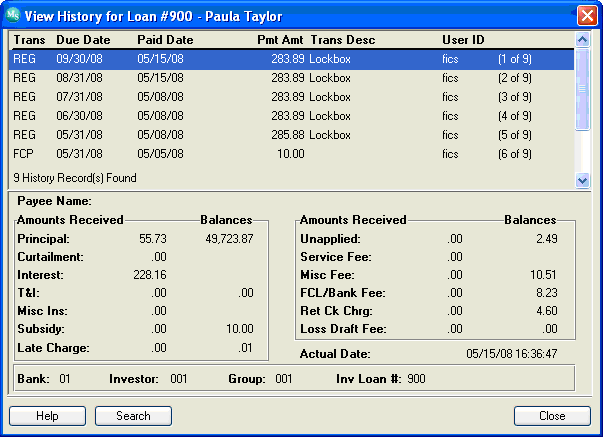This screenshot has height=437, width=603.
Task: Select the 285.88 Lockbox payment row
Action: point(292,135)
